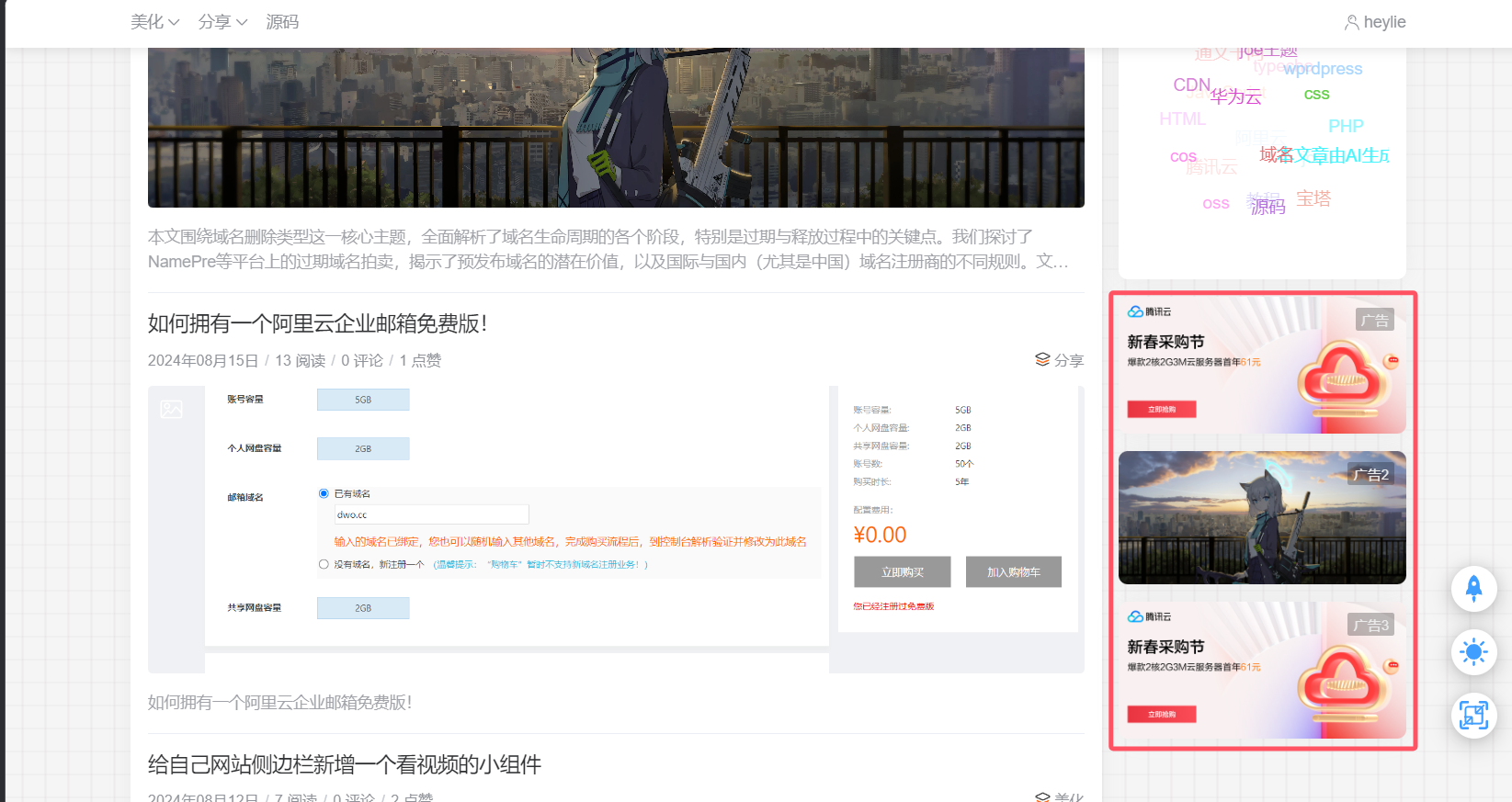Click the fullscreen expand icon button
This screenshot has width=1512, height=802.
pos(1473,716)
